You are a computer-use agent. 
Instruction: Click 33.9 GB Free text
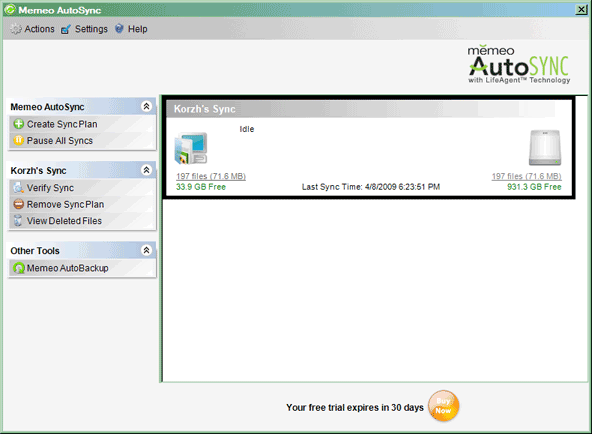pos(201,187)
